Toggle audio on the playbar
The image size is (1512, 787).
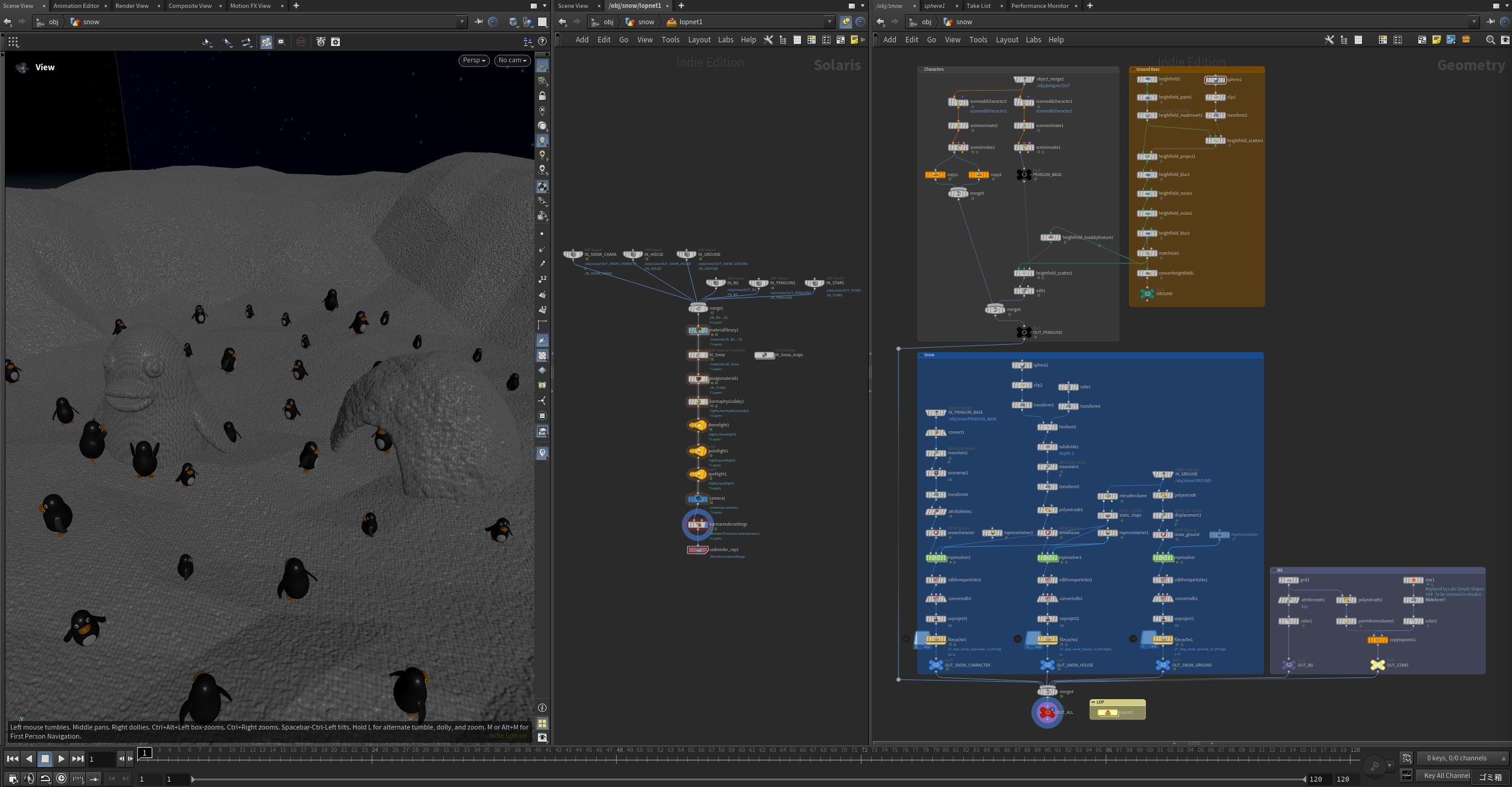tap(29, 779)
